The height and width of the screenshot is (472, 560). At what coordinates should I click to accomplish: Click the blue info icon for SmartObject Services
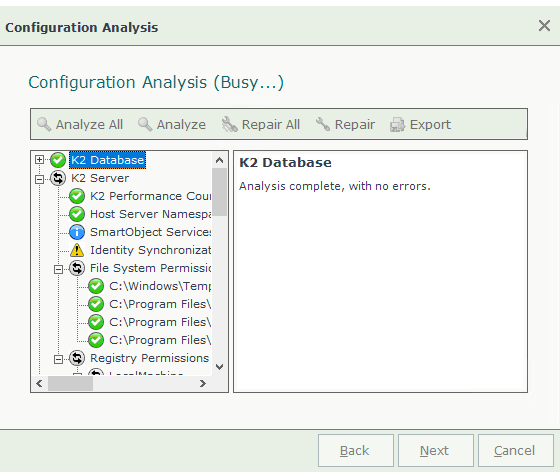click(x=77, y=232)
